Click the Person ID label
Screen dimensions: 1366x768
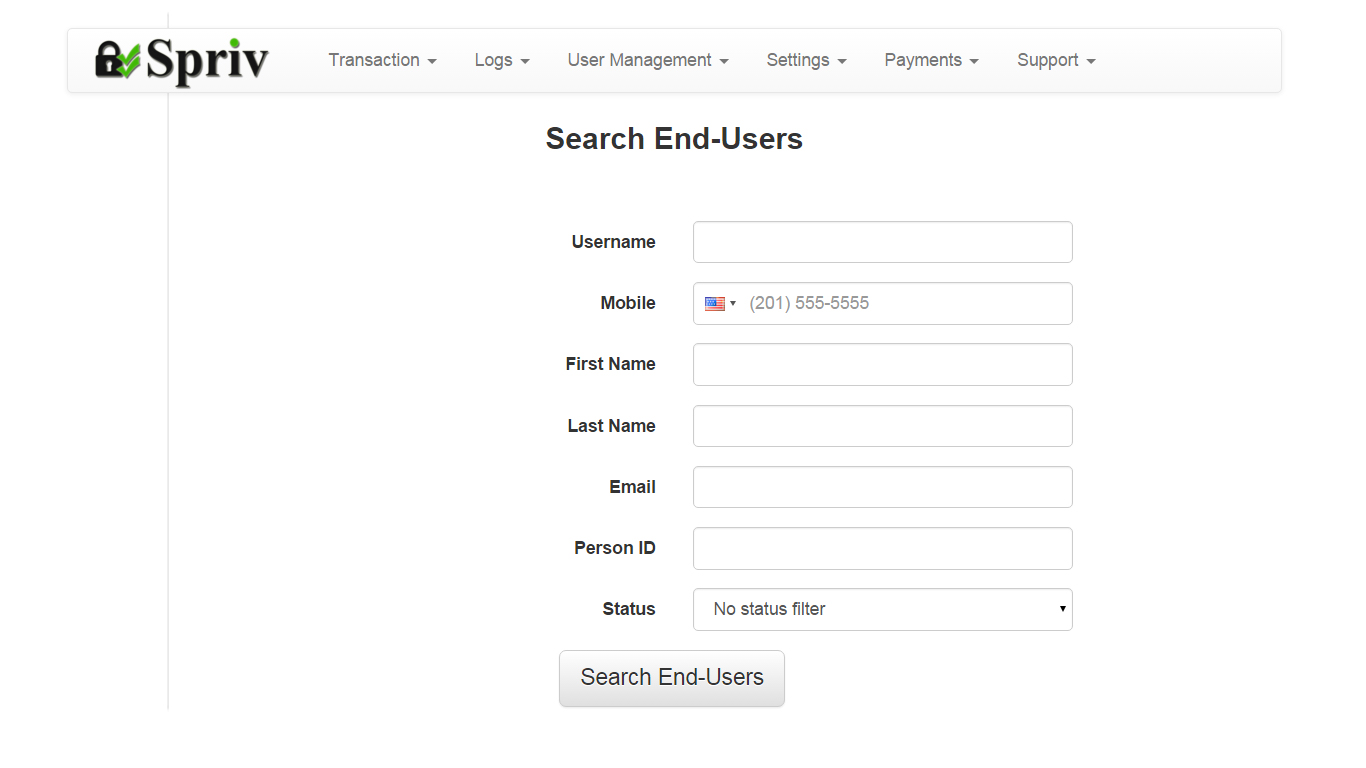[615, 548]
